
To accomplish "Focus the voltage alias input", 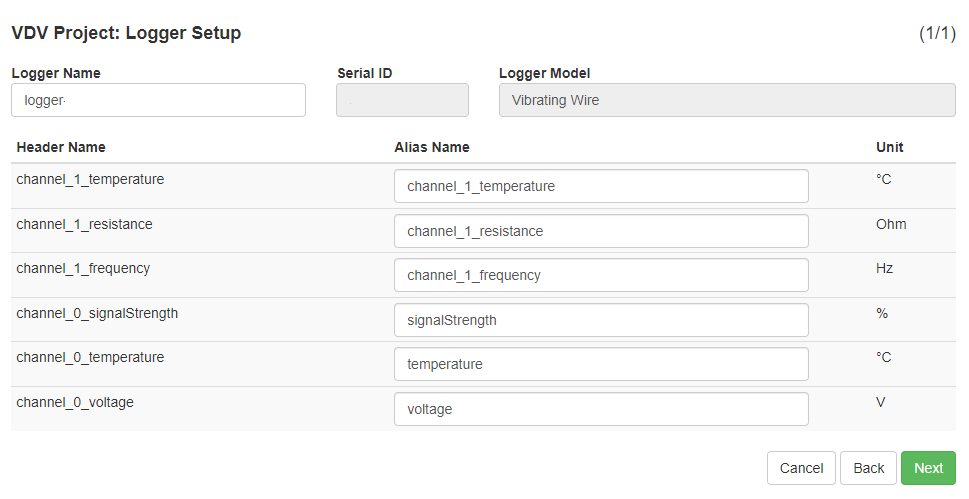I will point(601,409).
